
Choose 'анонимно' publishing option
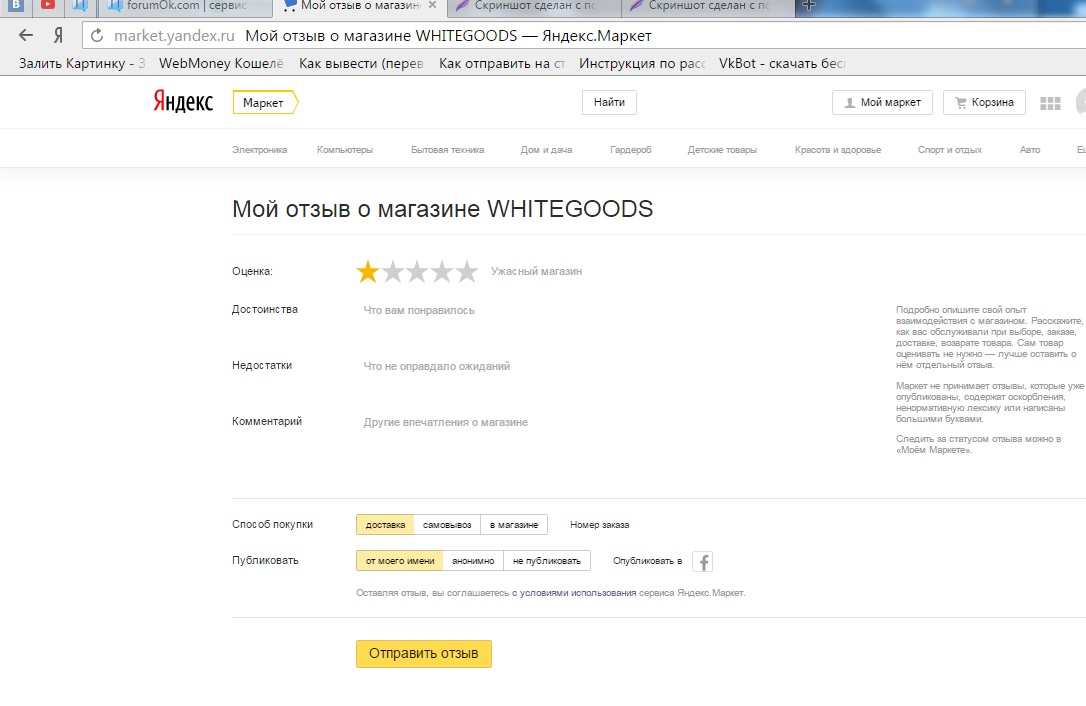pos(473,561)
